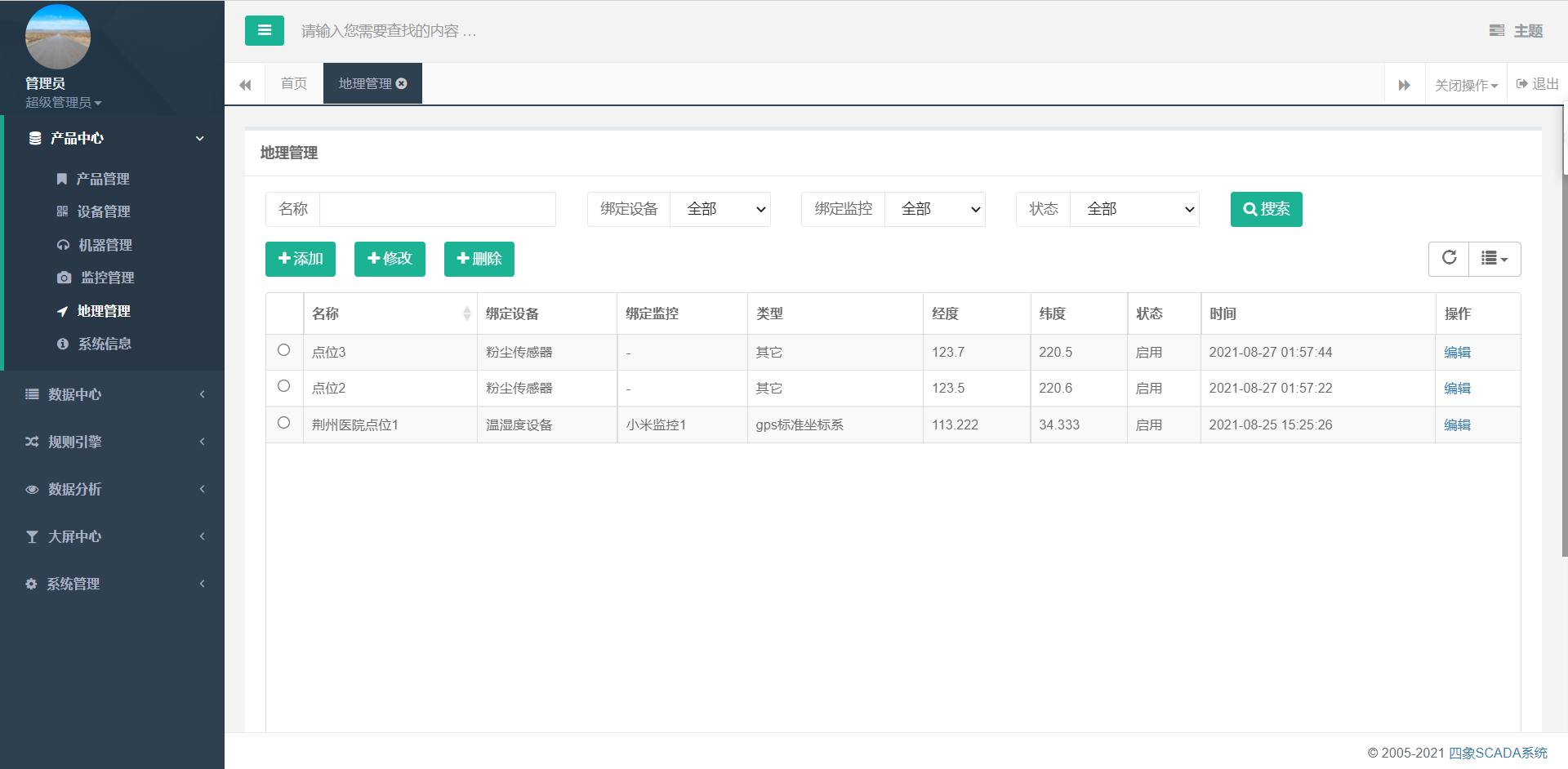Screen dimensions: 1568x769
Task: Select the radio button for 荆州医院点位1
Action: point(283,423)
